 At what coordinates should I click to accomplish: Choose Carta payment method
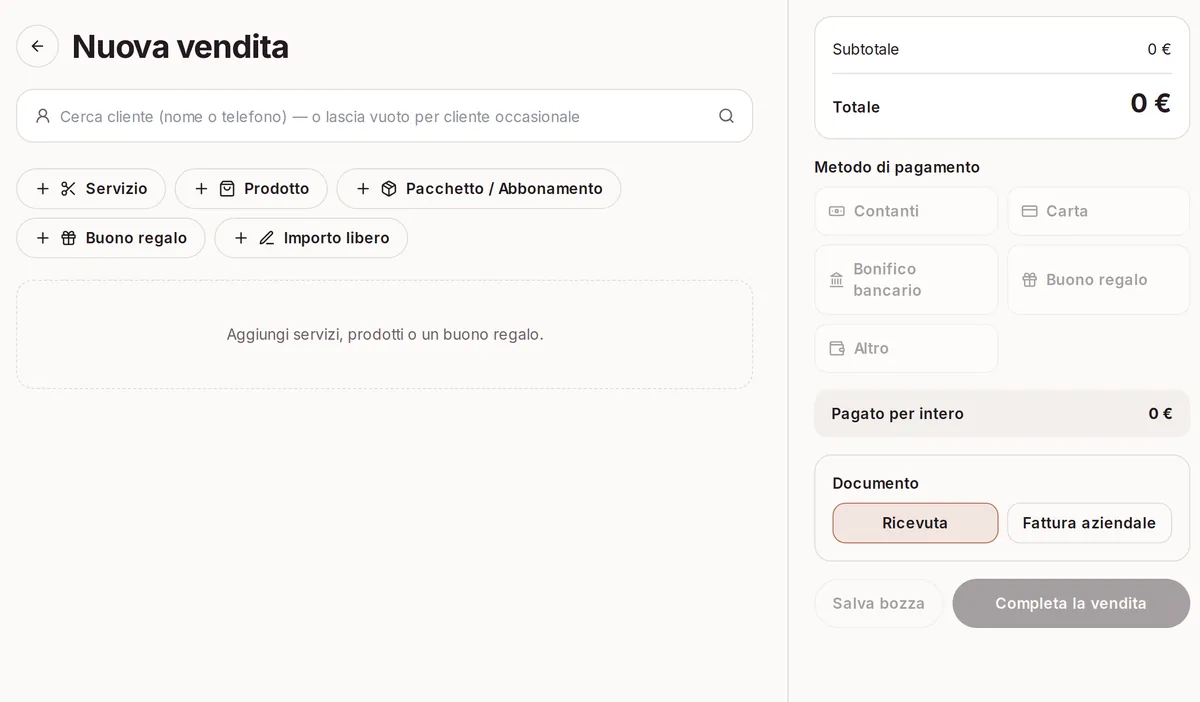pos(1098,211)
